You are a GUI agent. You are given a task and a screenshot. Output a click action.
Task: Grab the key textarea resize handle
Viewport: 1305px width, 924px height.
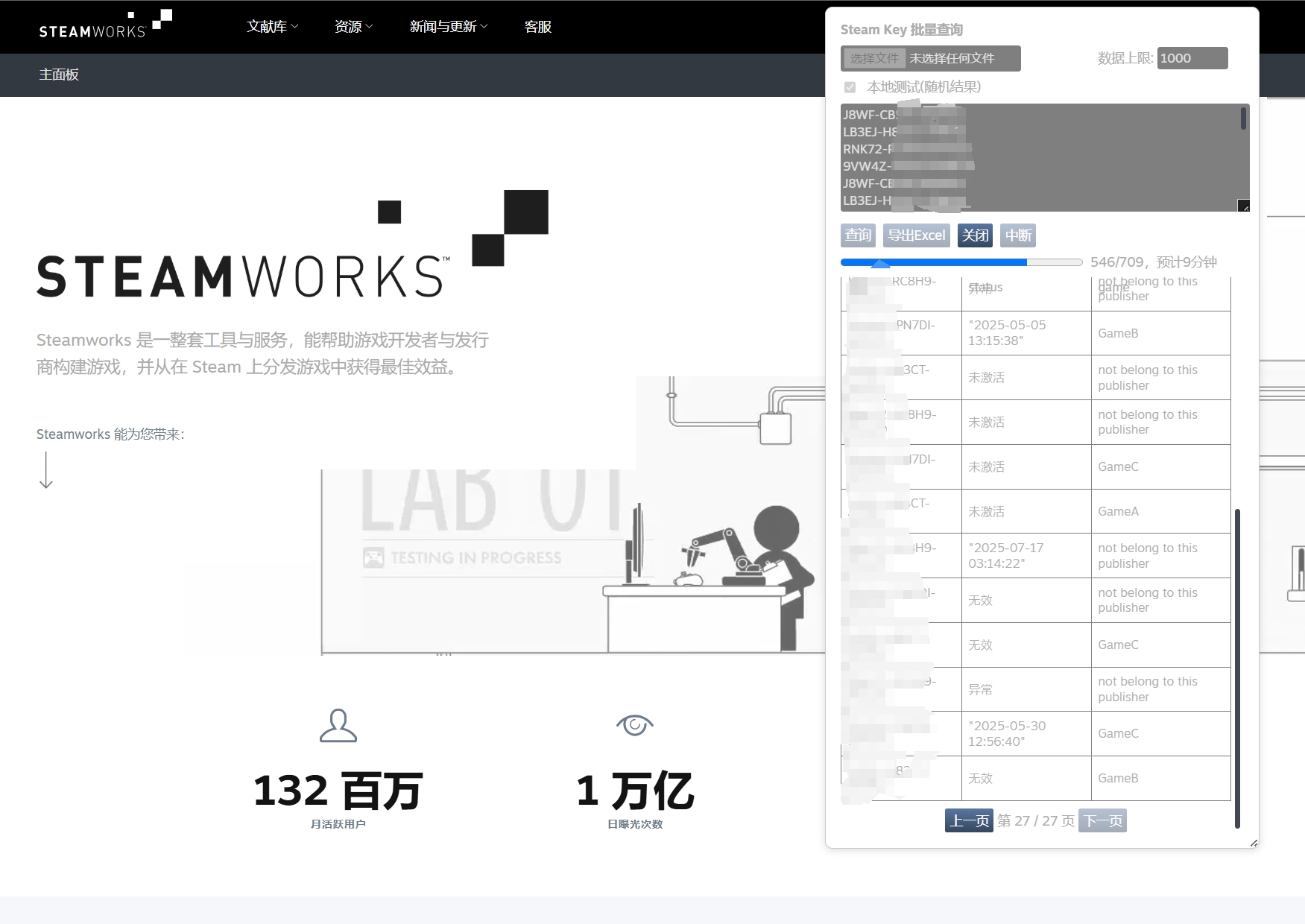1243,206
